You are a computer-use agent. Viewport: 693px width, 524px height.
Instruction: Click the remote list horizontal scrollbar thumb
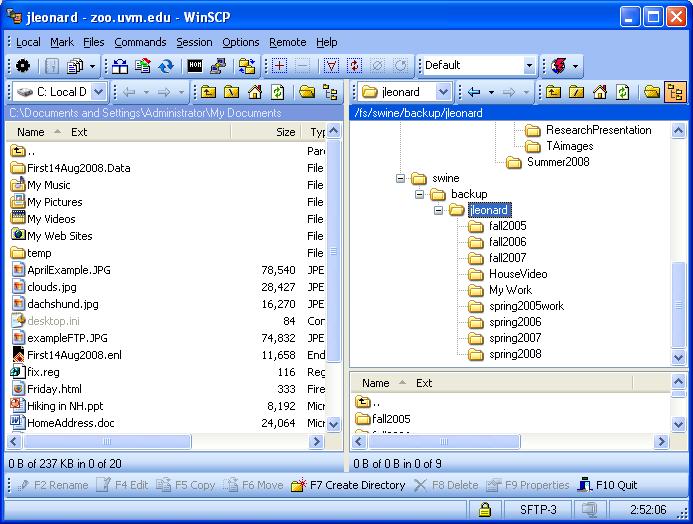(x=444, y=441)
